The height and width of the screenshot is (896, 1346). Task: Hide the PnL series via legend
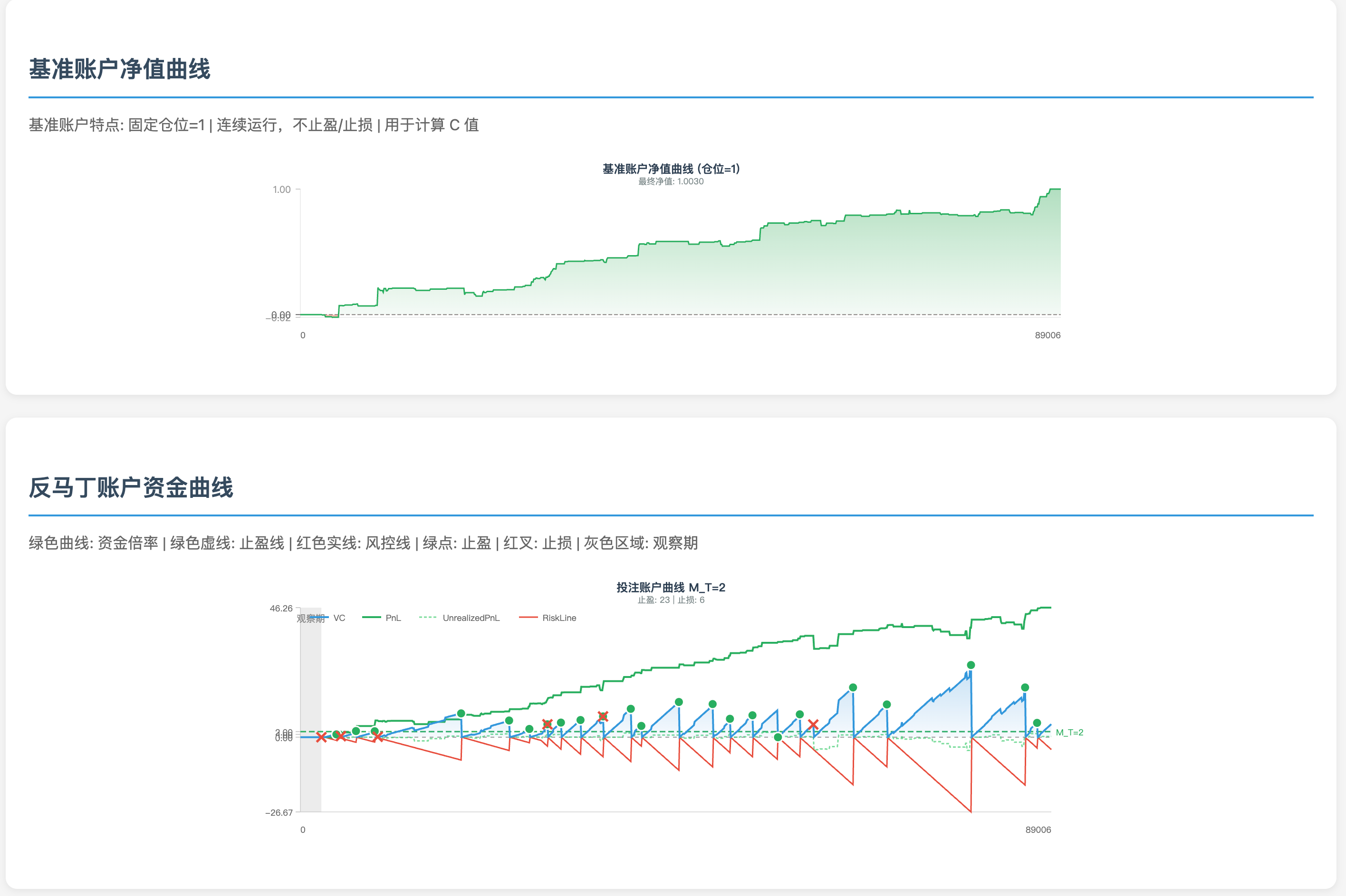tap(393, 618)
